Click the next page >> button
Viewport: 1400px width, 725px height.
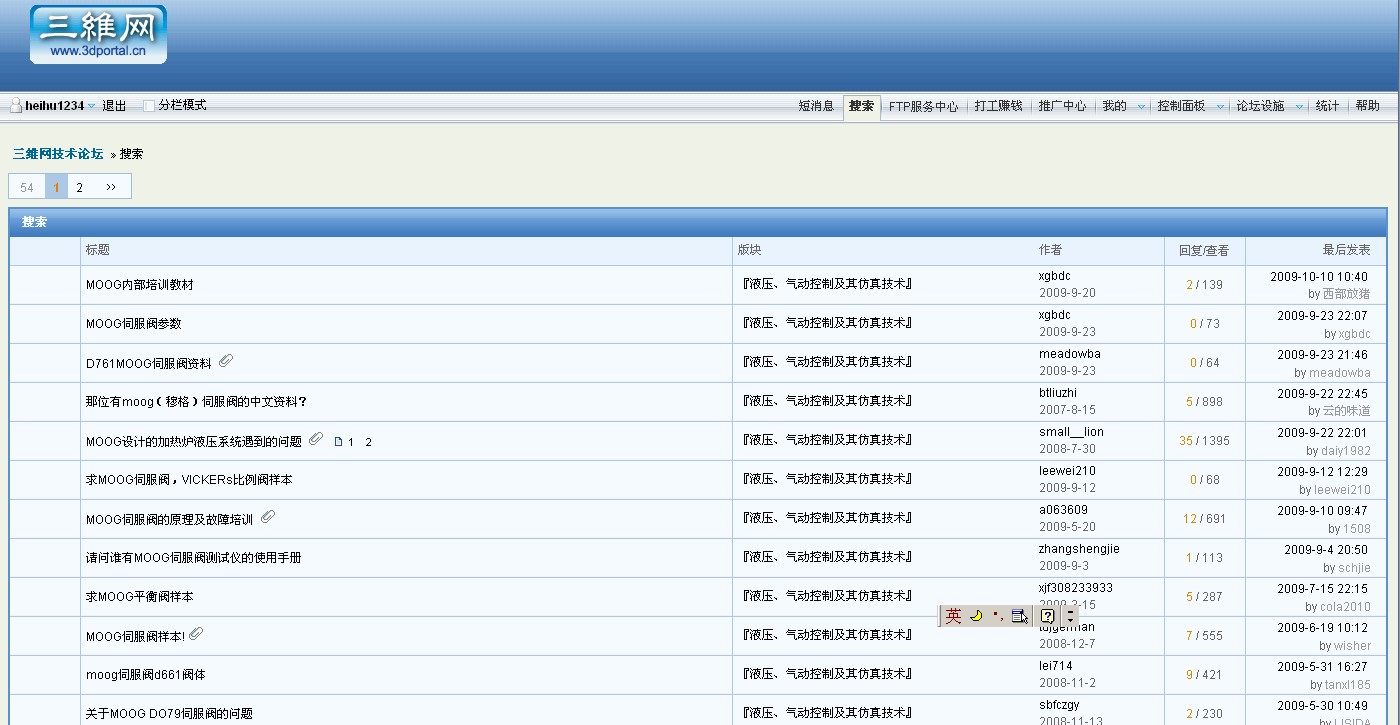click(x=111, y=187)
